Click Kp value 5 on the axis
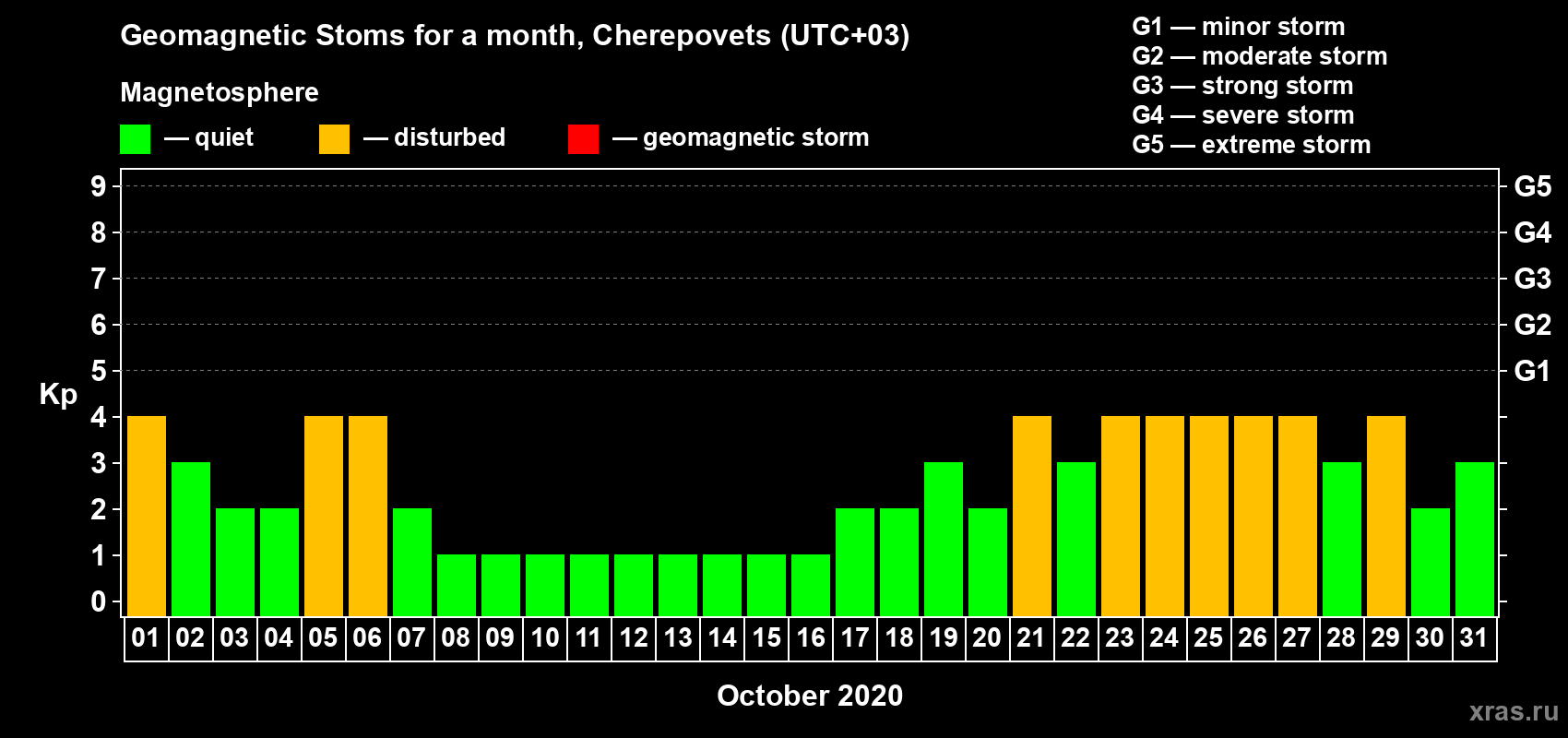The image size is (1568, 738). point(99,371)
